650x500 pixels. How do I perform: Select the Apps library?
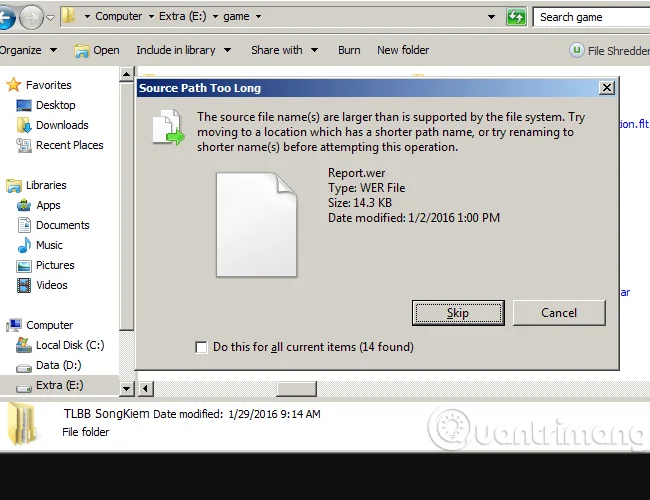click(48, 205)
